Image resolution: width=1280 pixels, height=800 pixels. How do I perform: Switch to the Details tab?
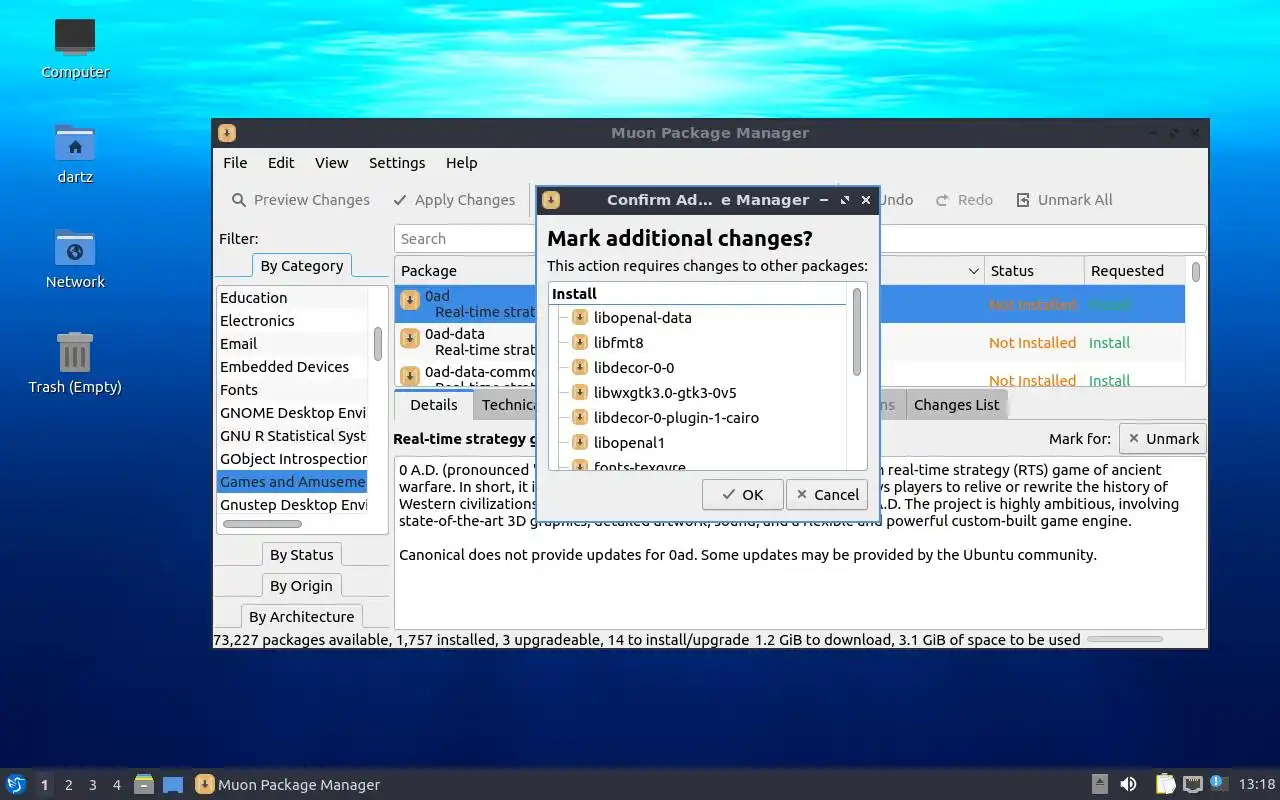pos(433,405)
